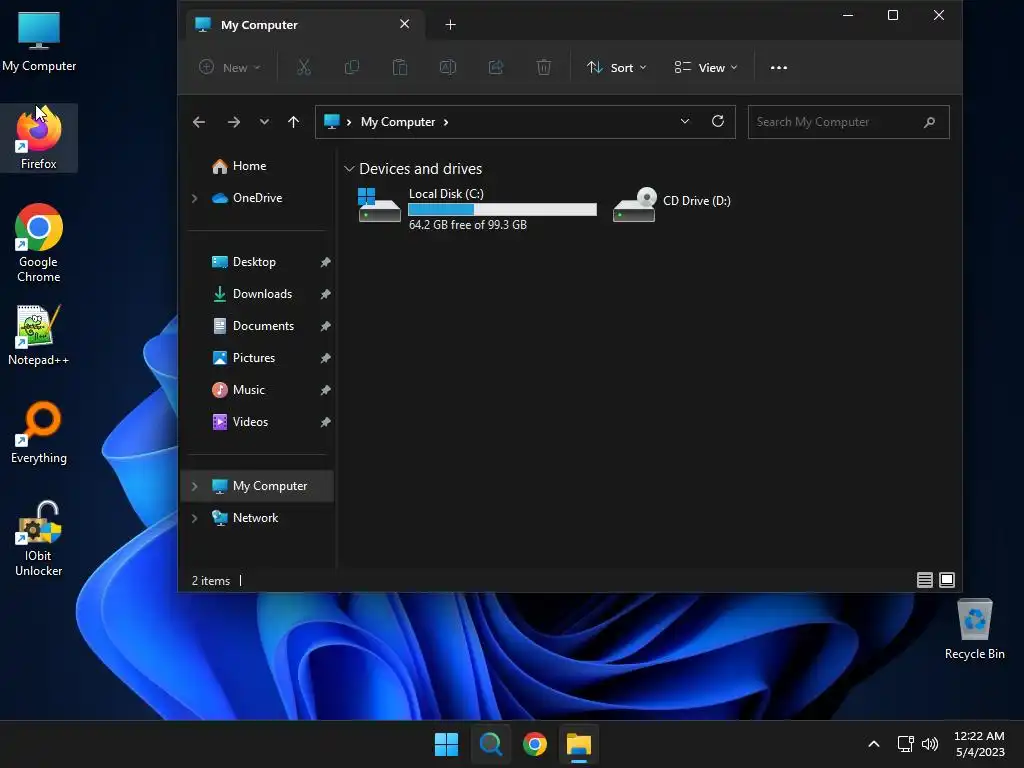Open recent locations chevron near navigation arrows
This screenshot has width=1024, height=768.
[264, 122]
